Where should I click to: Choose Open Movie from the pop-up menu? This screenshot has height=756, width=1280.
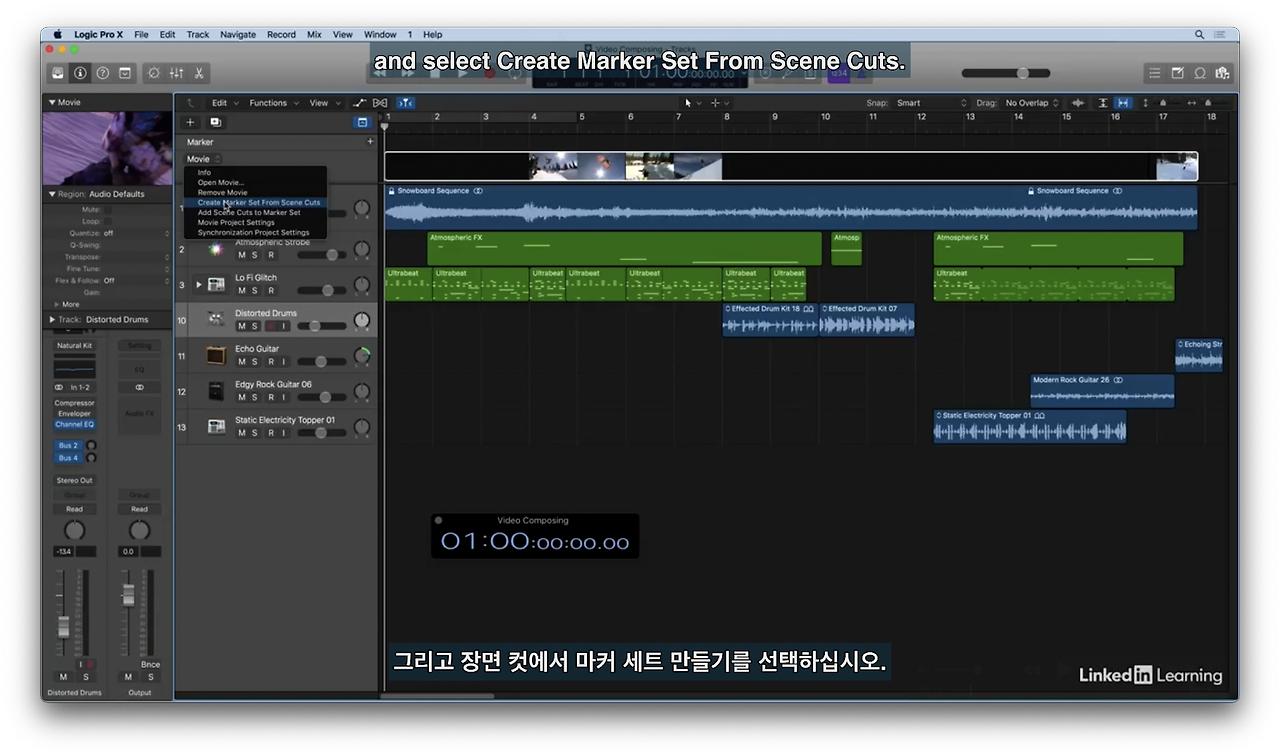click(x=255, y=182)
